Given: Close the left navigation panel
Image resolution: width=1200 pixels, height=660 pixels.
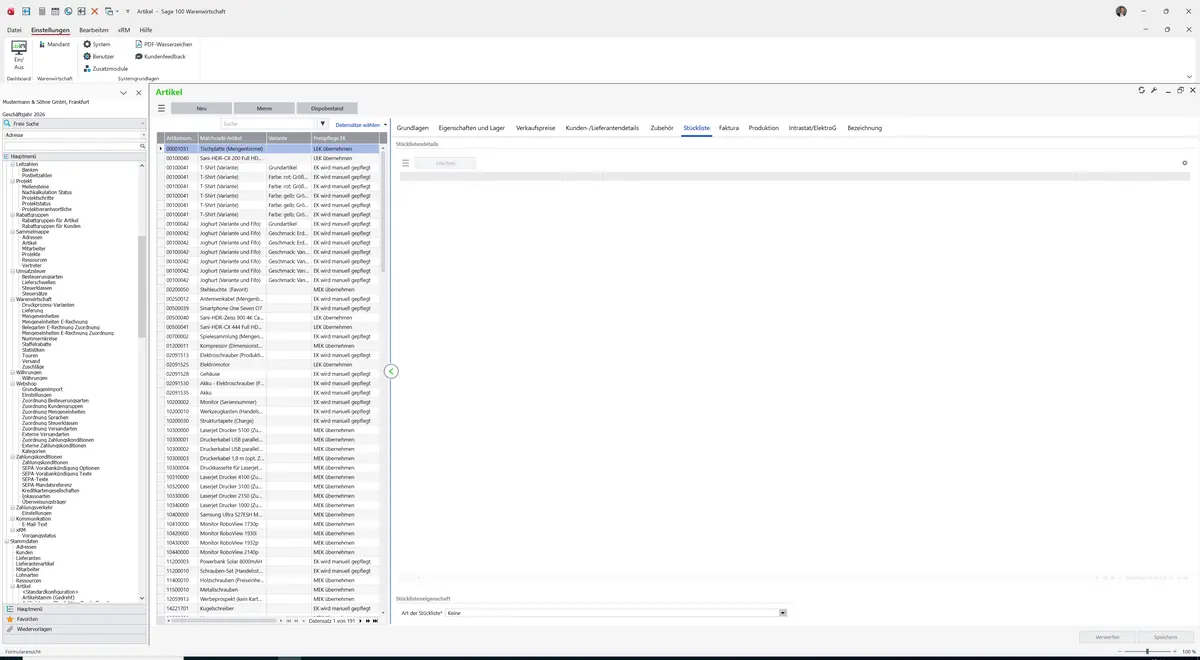Looking at the screenshot, I should point(137,92).
